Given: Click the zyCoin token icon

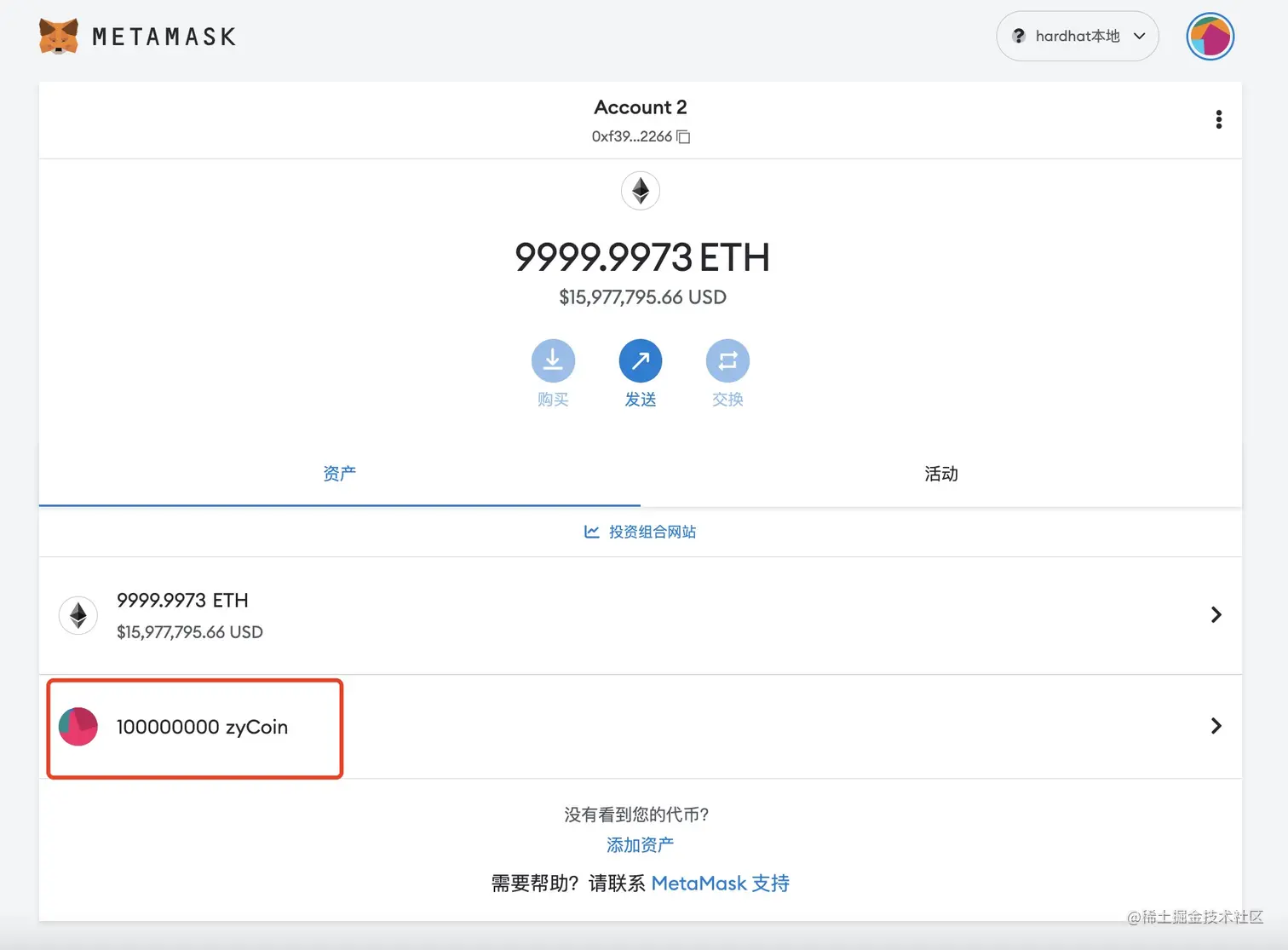Looking at the screenshot, I should pos(78,727).
